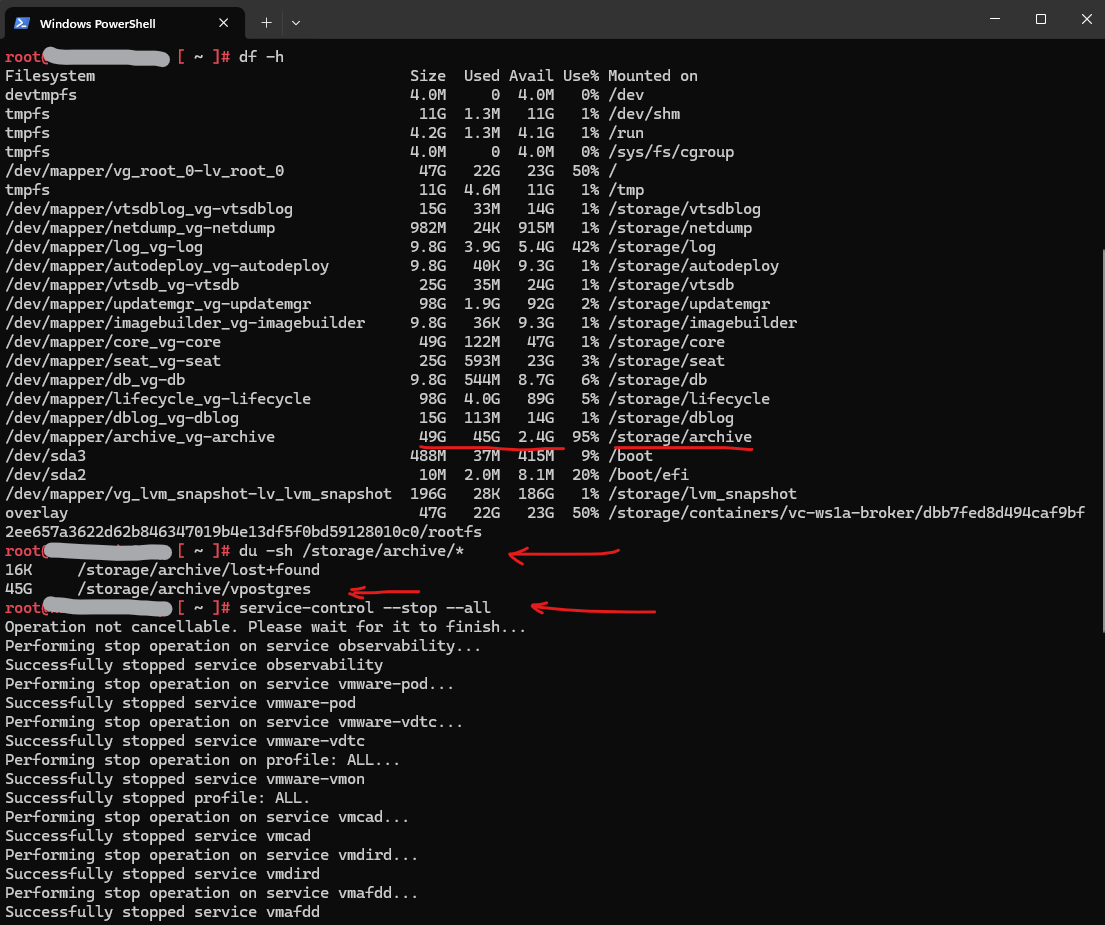Click the 95% usage value for archive
Image resolution: width=1105 pixels, height=925 pixels.
pyautogui.click(x=580, y=437)
